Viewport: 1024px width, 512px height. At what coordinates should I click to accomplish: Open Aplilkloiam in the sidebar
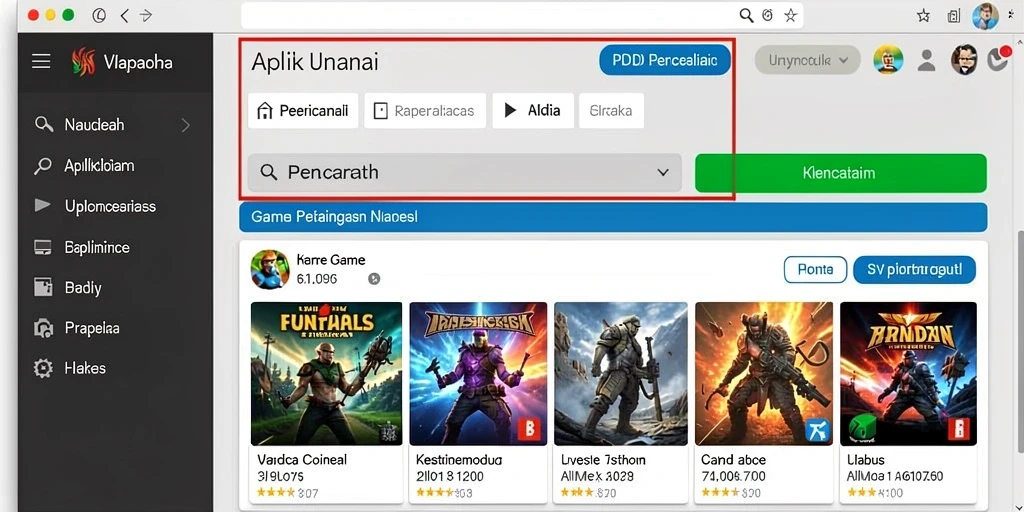pos(99,166)
